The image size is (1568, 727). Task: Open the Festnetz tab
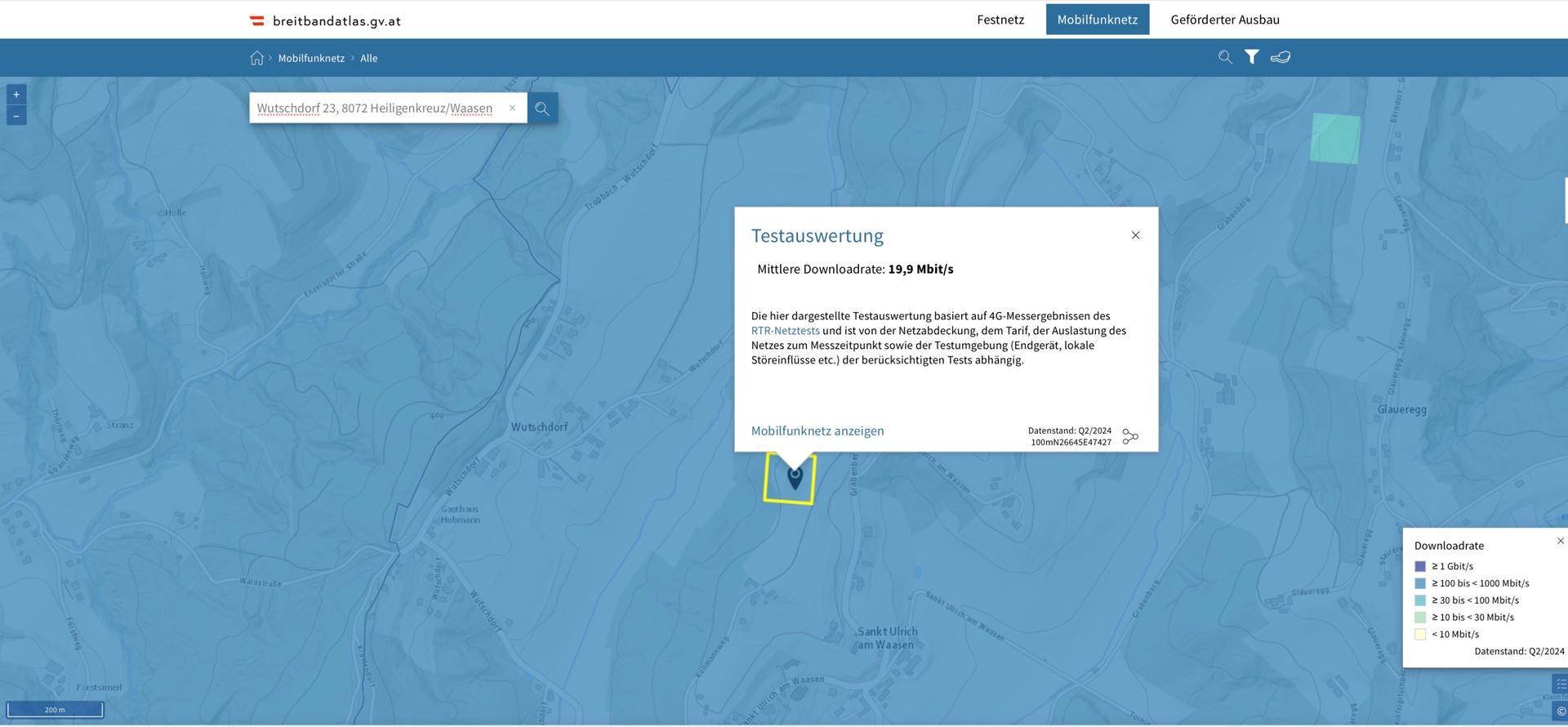coord(1000,20)
